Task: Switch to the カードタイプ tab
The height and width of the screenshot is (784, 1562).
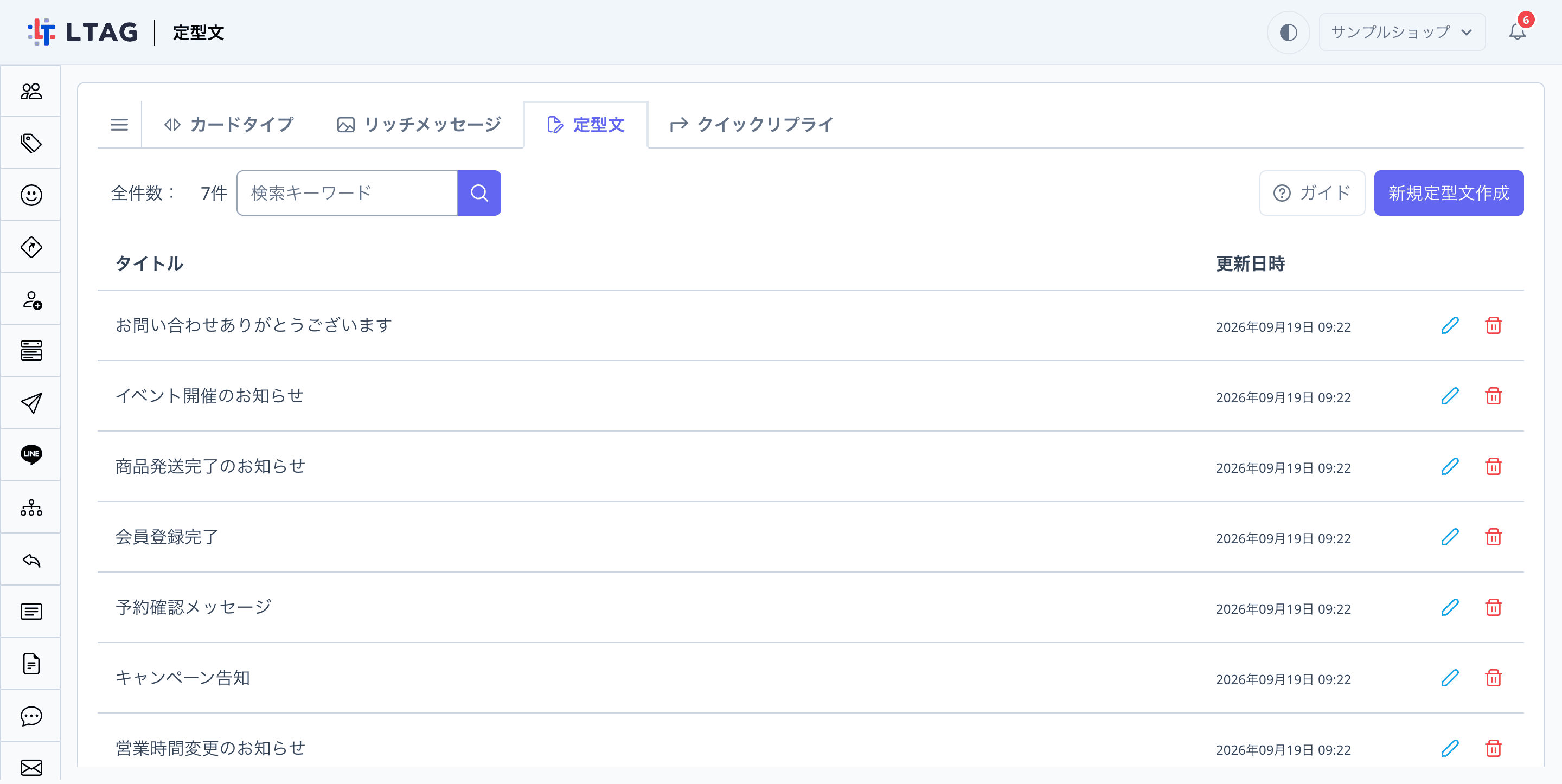Action: tap(229, 125)
